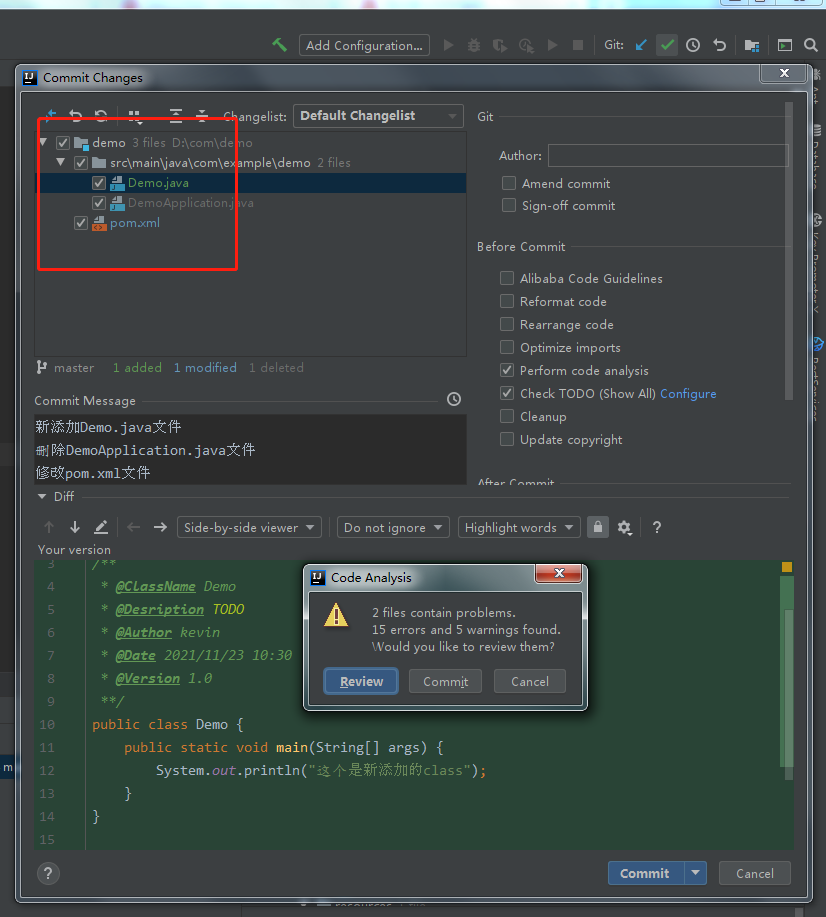Disable Perform code analysis checkbox

tap(507, 370)
